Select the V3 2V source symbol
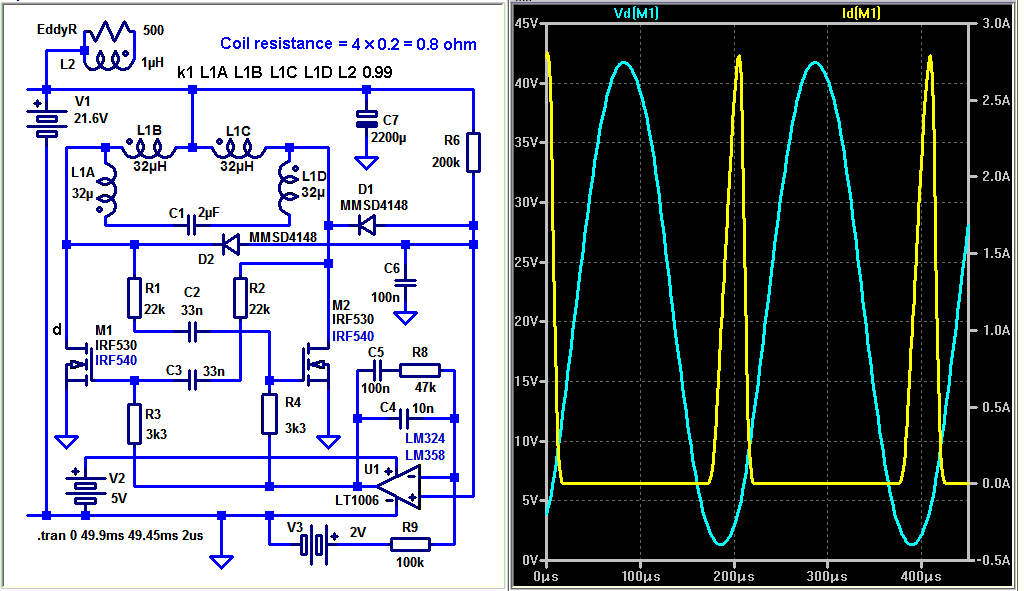The height and width of the screenshot is (591, 1024). pos(317,543)
